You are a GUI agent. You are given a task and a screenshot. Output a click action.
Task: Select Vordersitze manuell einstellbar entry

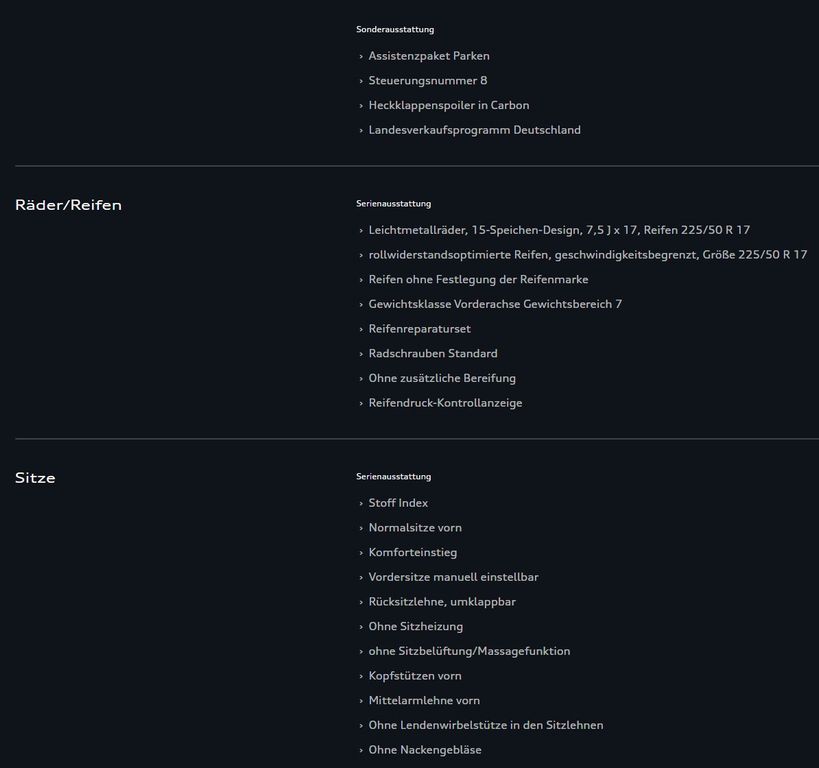pyautogui.click(x=453, y=577)
